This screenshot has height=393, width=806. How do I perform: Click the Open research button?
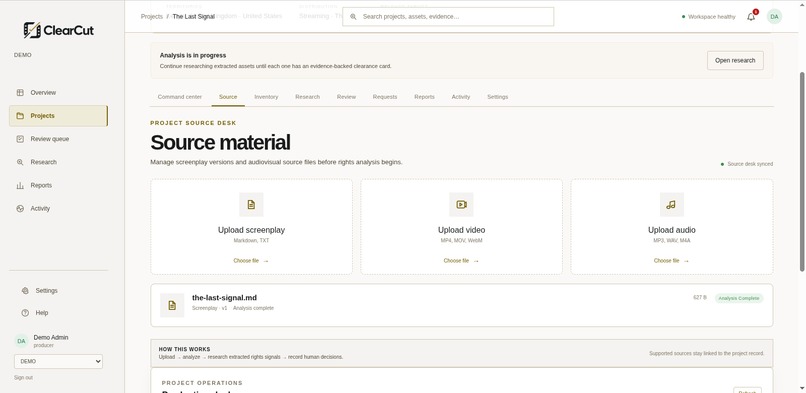[735, 60]
